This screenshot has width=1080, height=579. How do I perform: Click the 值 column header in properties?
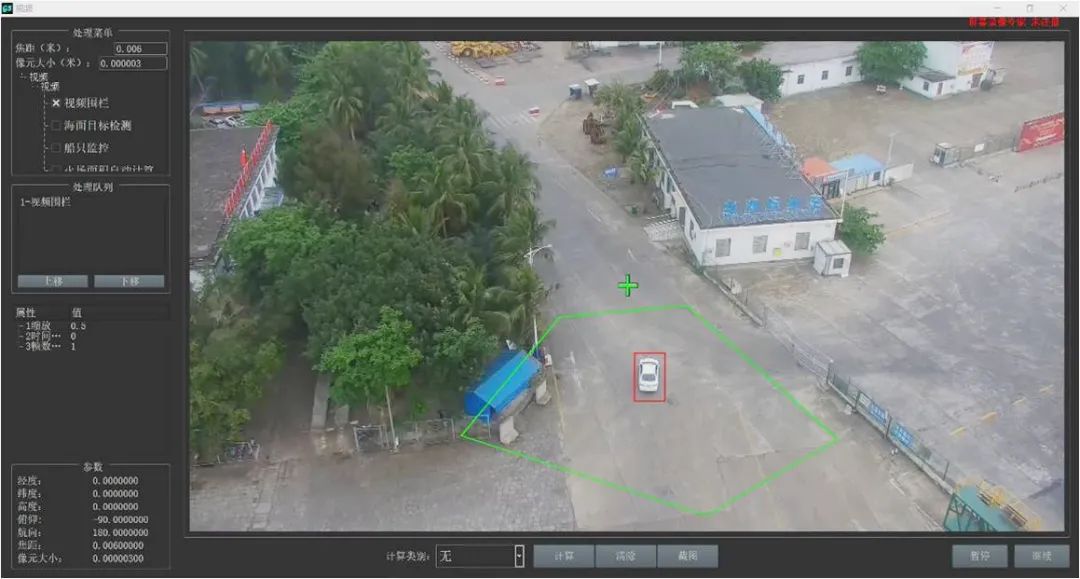[x=78, y=312]
